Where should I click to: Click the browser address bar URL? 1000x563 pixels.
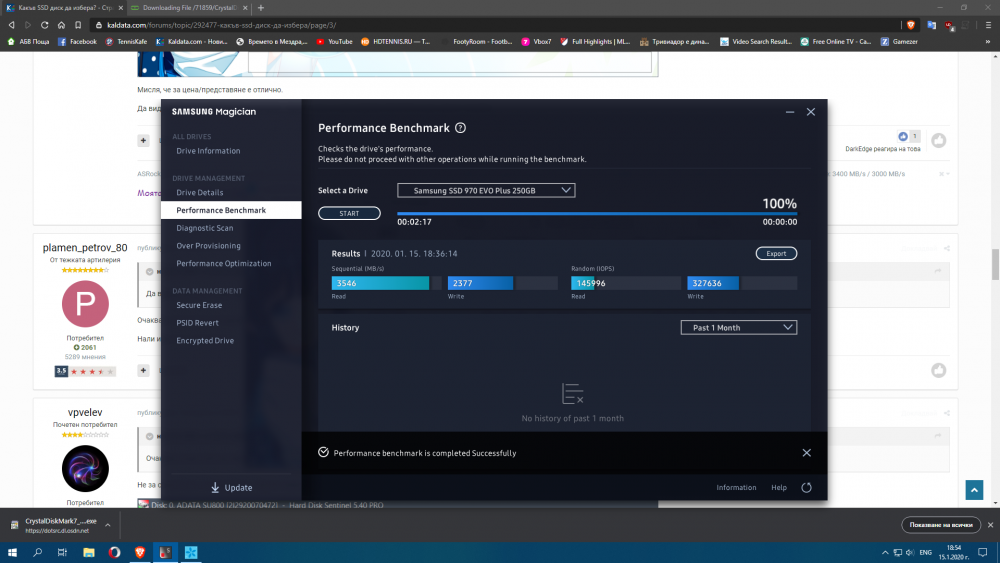click(x=221, y=25)
